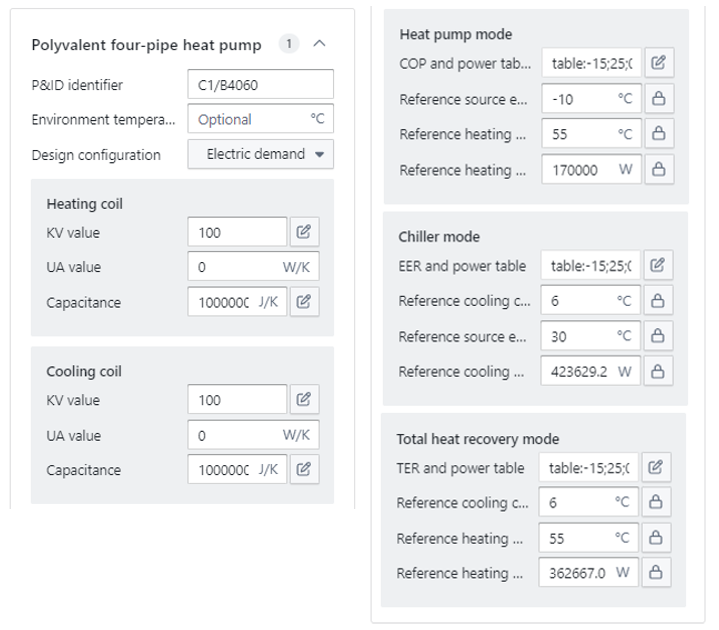Viewport: 719px width, 630px height.
Task: Toggle lock on Total heat recovery 362667.0 W
Action: coord(656,573)
